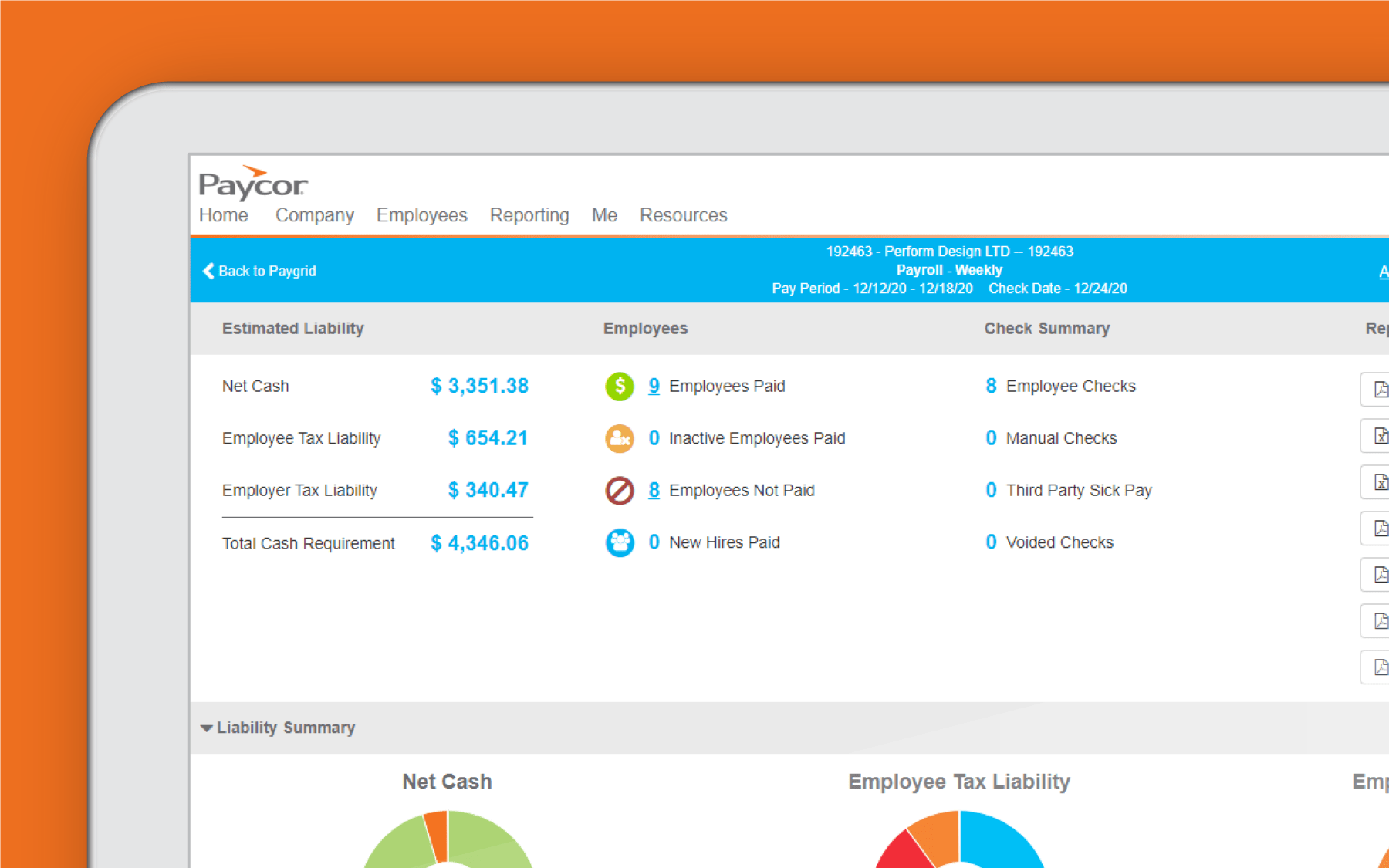Image resolution: width=1389 pixels, height=868 pixels.
Task: Click the Paycor logo
Action: pos(253,183)
